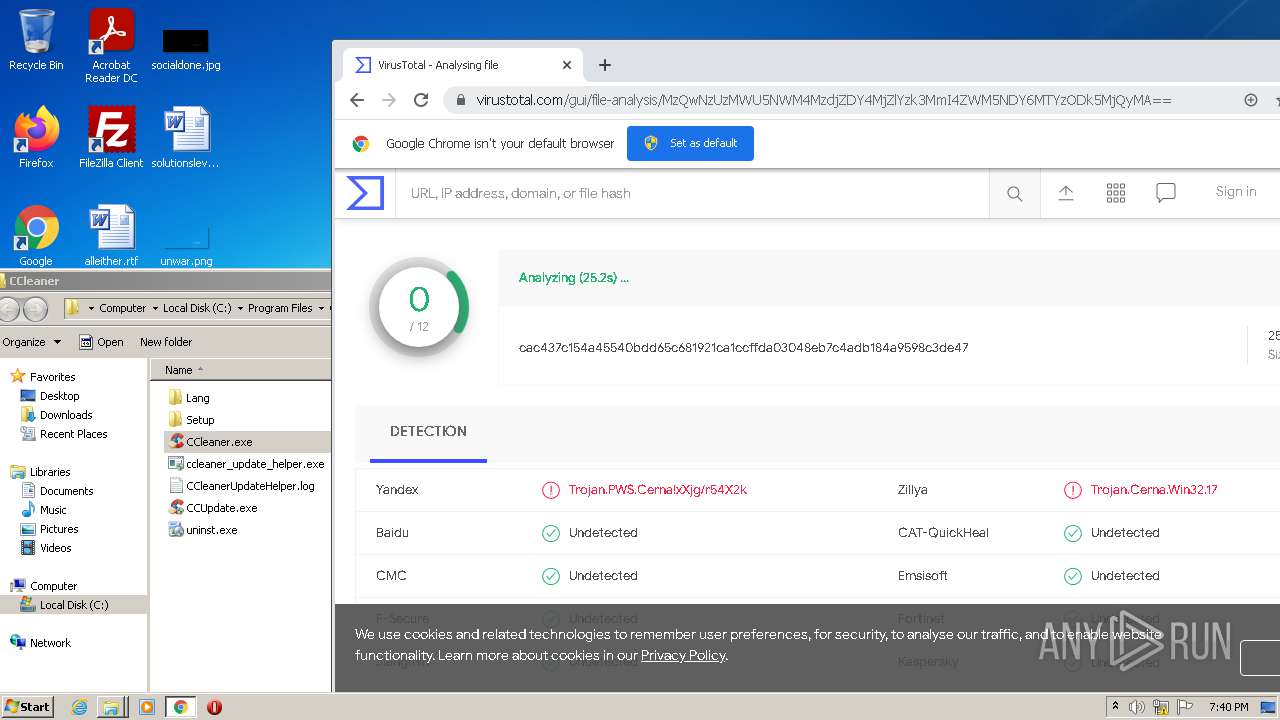The height and width of the screenshot is (720, 1280).
Task: Expand Computer breadcrumb arrow
Action: pos(154,308)
